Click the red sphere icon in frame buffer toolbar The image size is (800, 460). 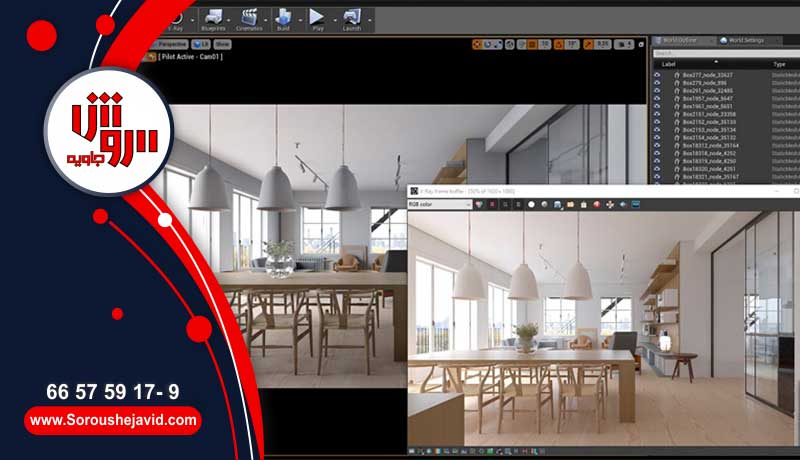(x=596, y=204)
